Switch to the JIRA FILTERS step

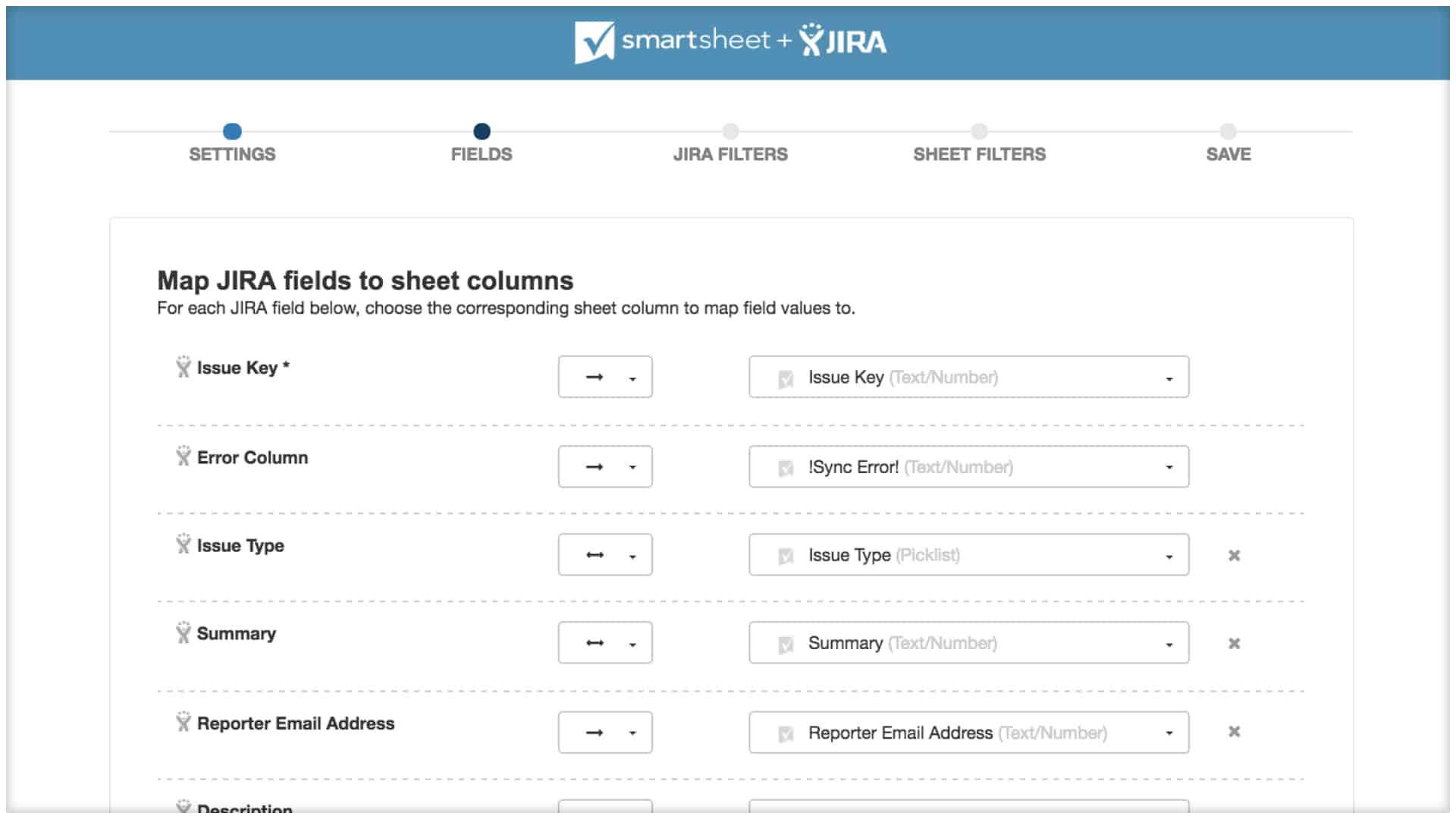729,141
